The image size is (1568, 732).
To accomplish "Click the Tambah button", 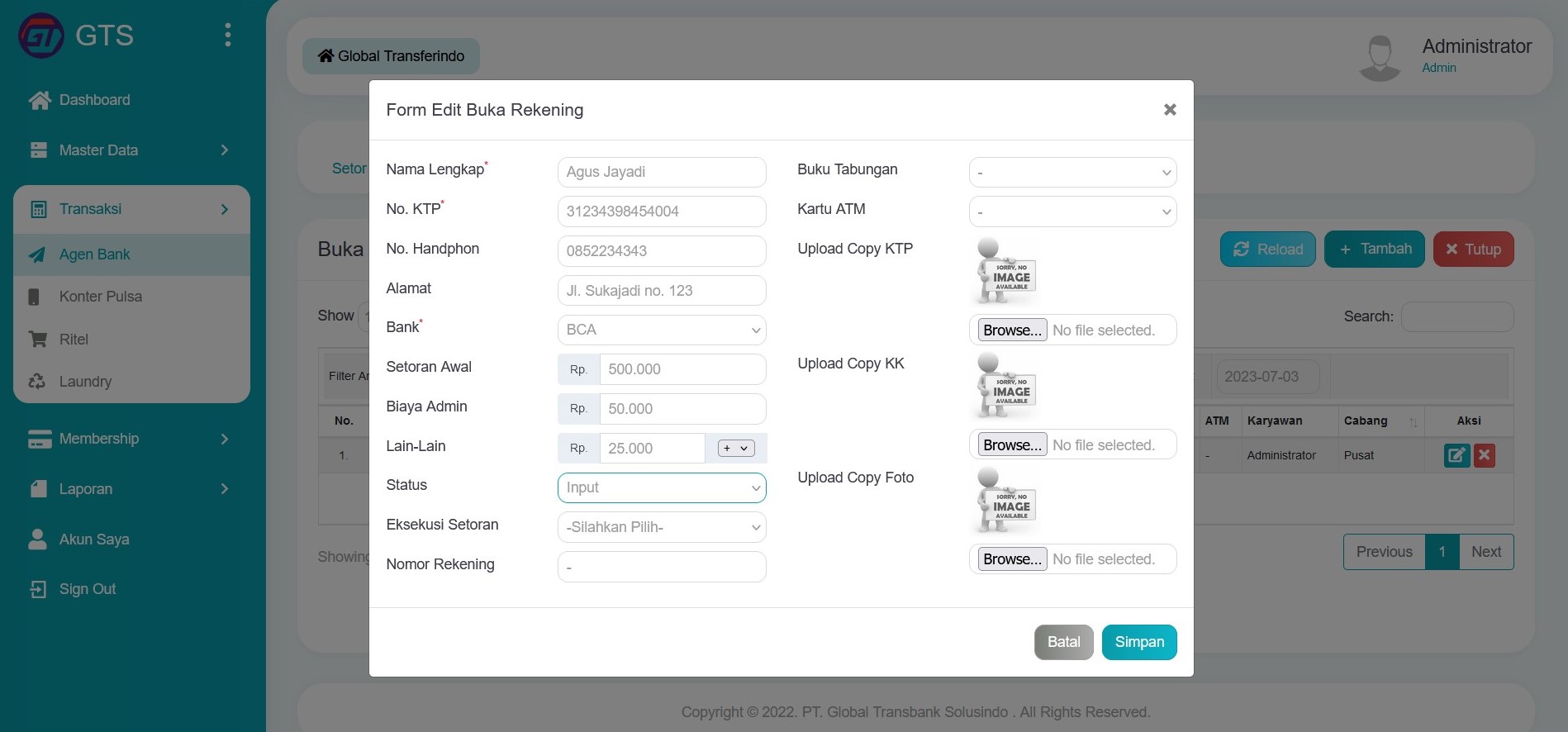I will 1375,250.
